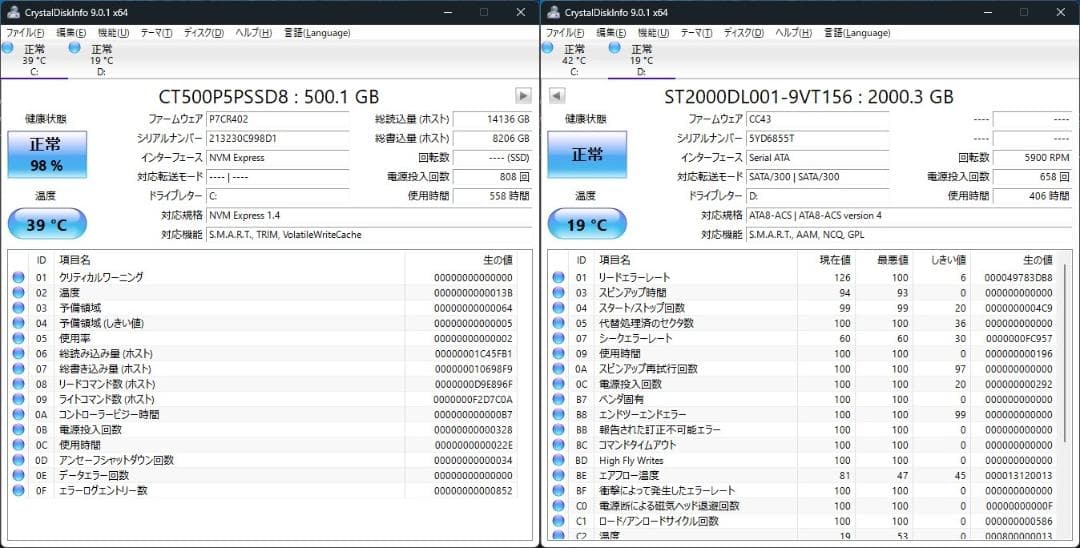Viewport: 1080px width, 548px height.
Task: Open ファイル menu in right window
Action: (x=565, y=32)
